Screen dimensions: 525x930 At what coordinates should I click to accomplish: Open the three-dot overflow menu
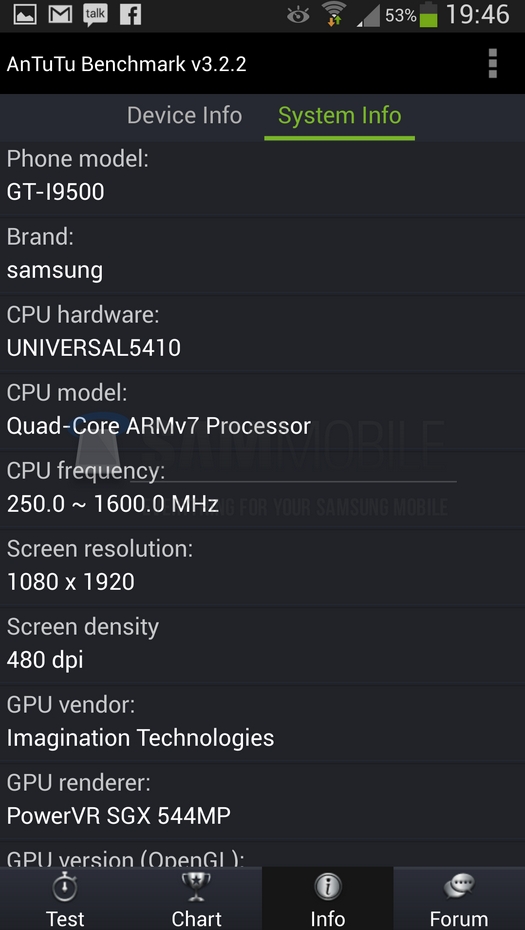[492, 63]
